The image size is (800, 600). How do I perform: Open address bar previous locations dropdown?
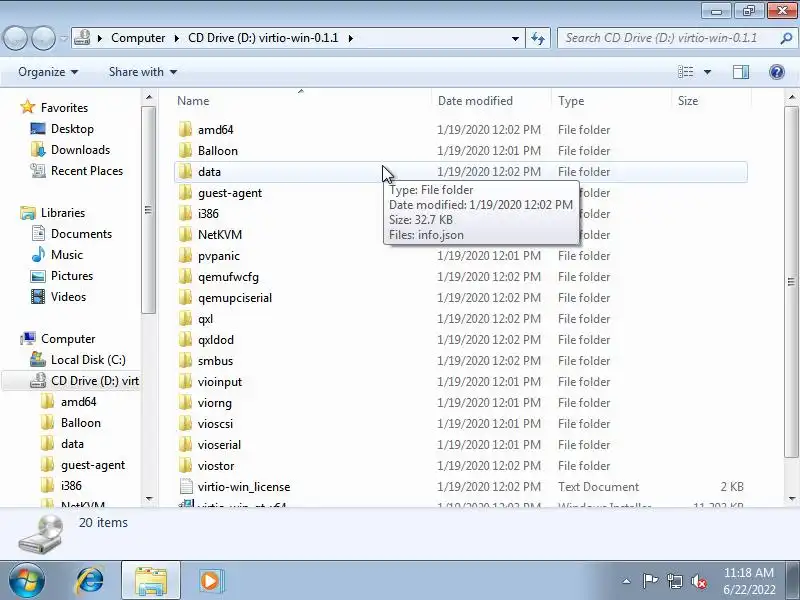point(515,38)
